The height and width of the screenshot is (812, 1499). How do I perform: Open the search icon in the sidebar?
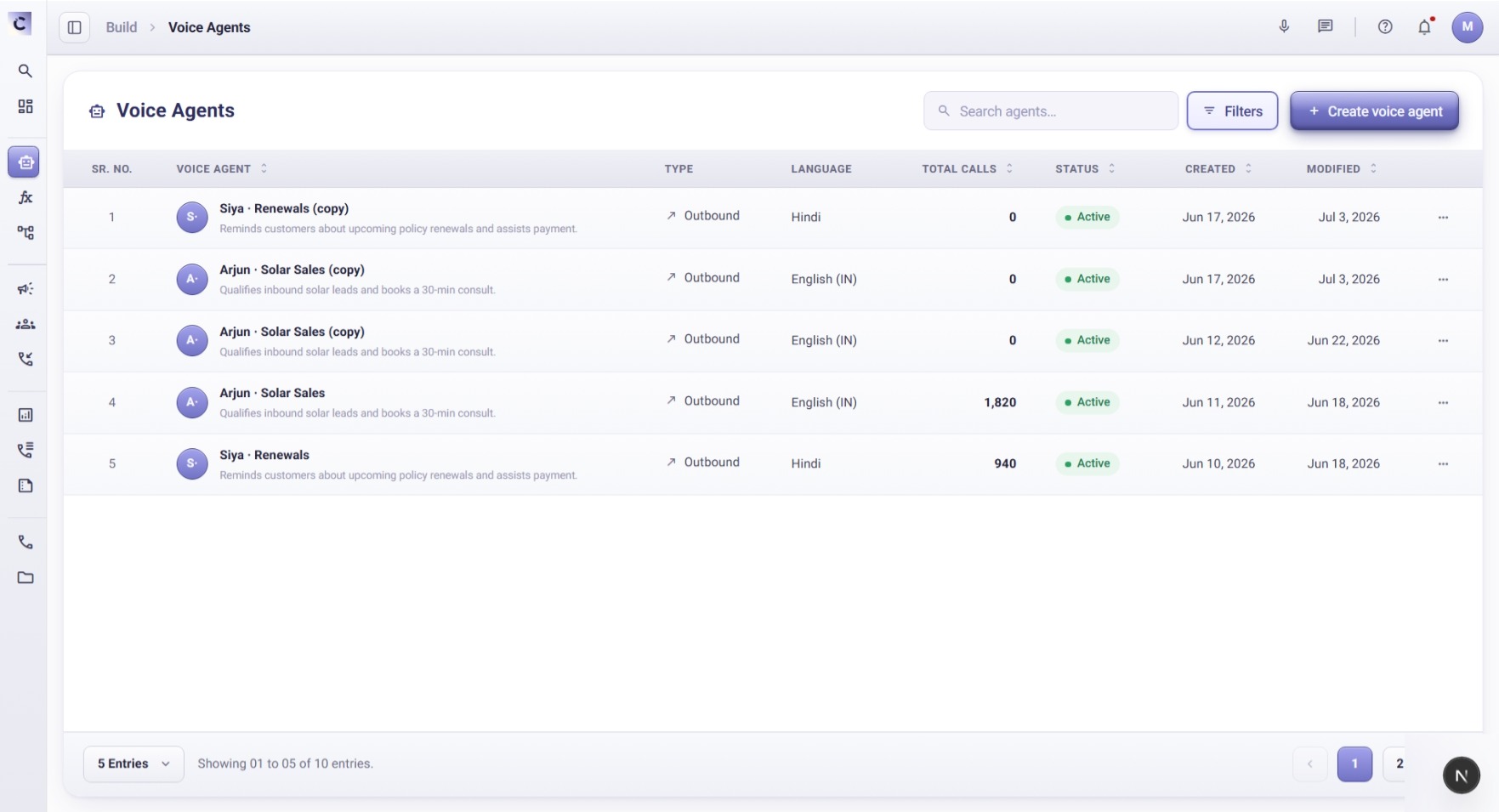(26, 71)
